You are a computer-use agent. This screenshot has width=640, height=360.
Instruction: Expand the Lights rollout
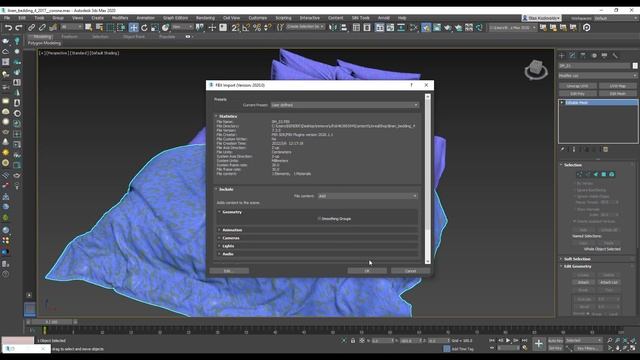220,246
